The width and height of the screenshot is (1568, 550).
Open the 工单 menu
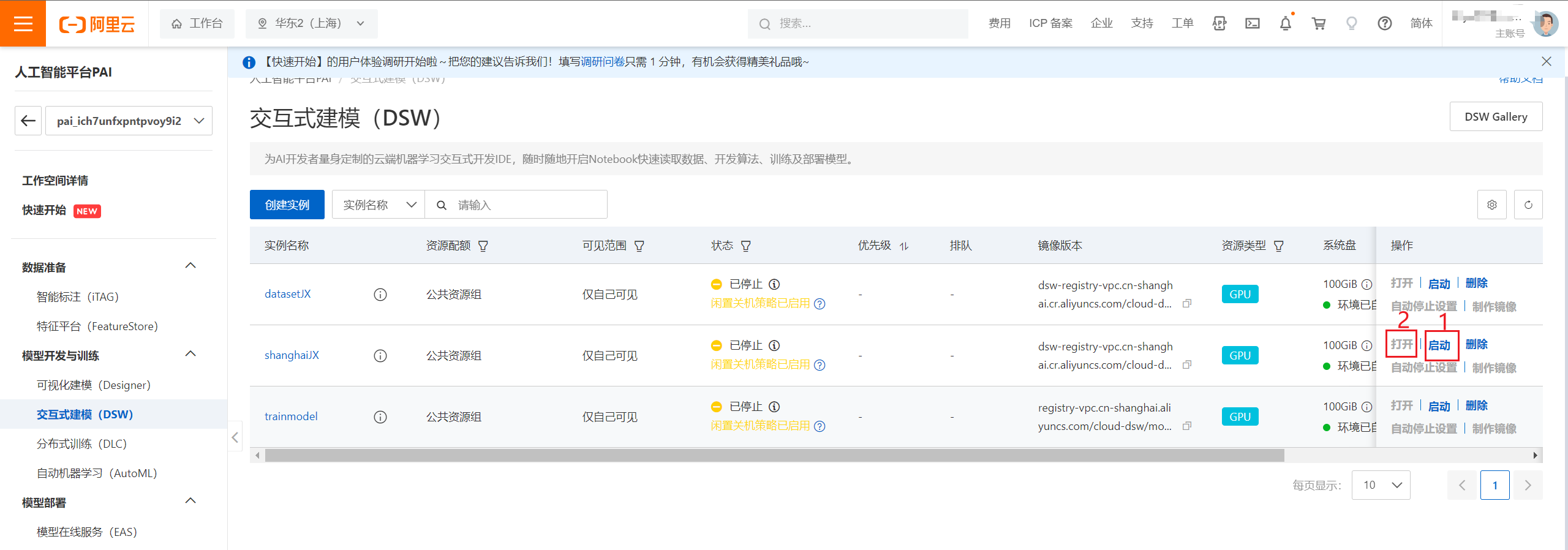tap(1182, 23)
